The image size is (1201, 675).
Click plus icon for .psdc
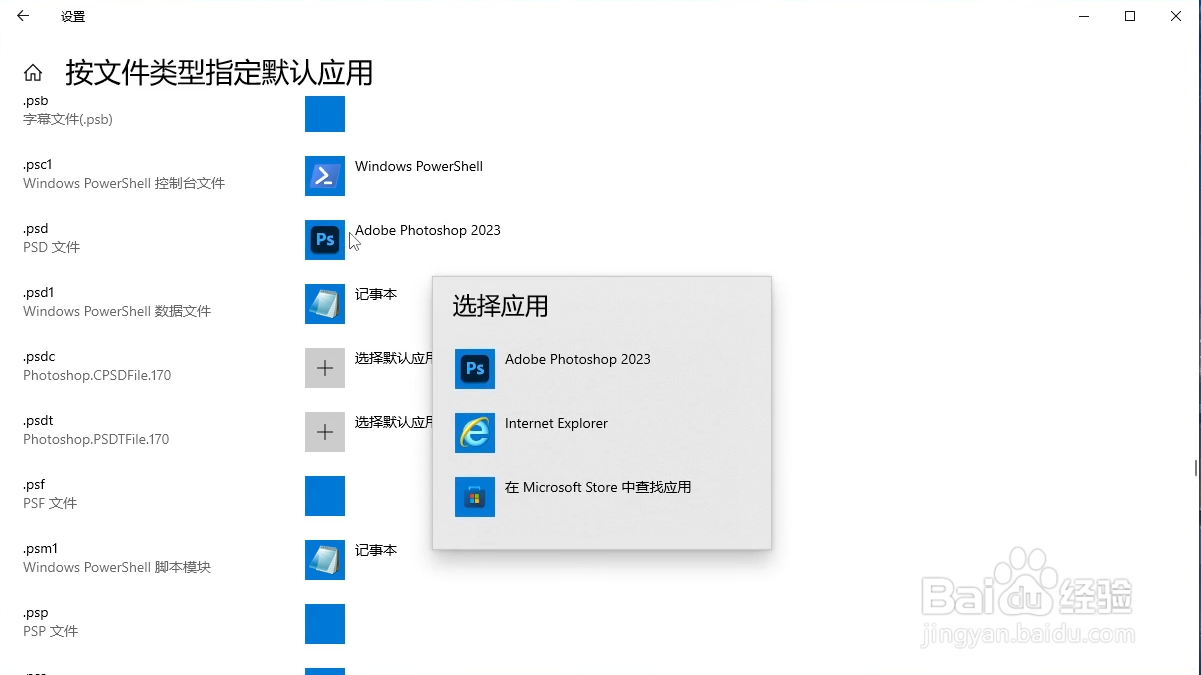[325, 368]
